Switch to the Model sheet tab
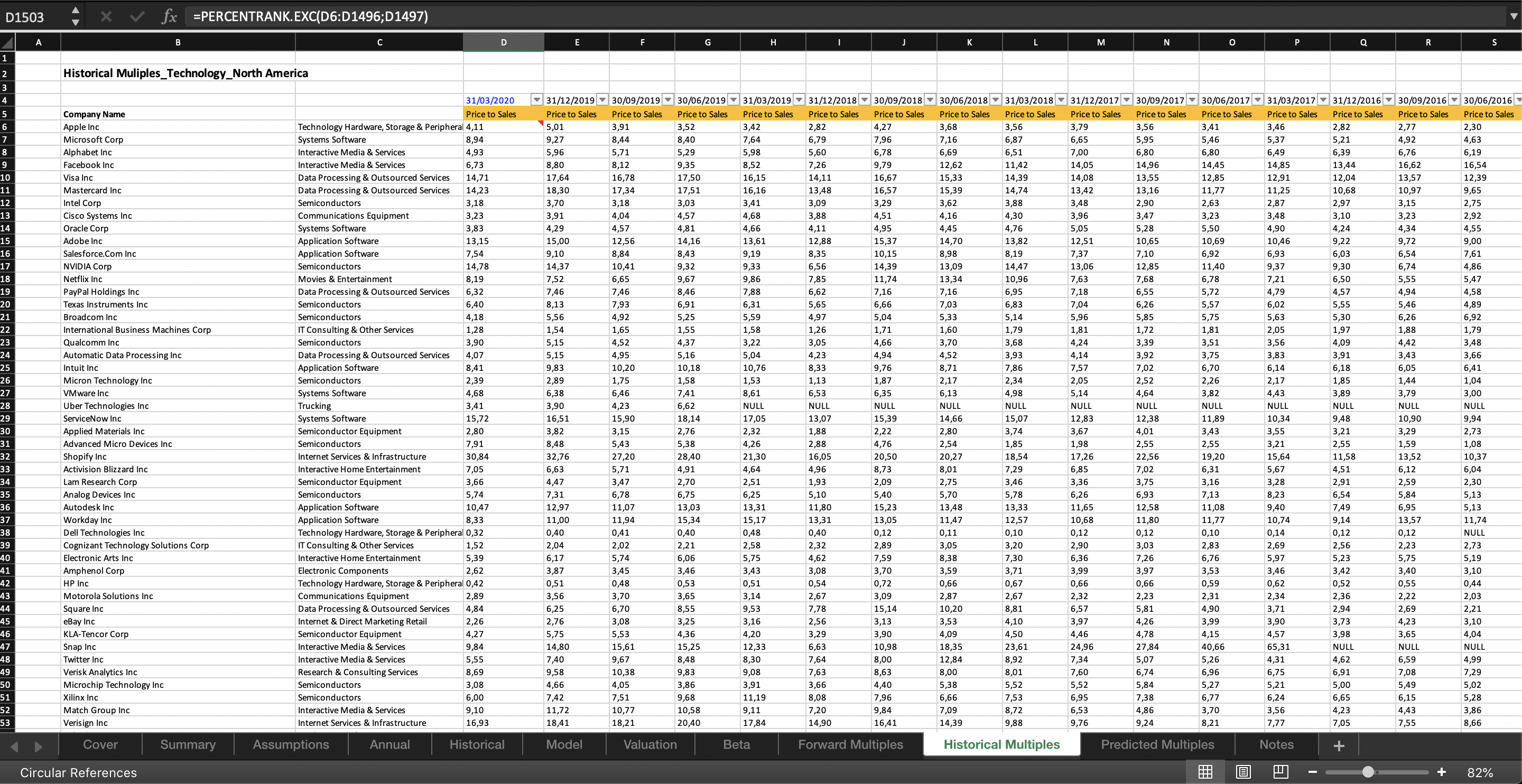The image size is (1522, 784). [564, 744]
